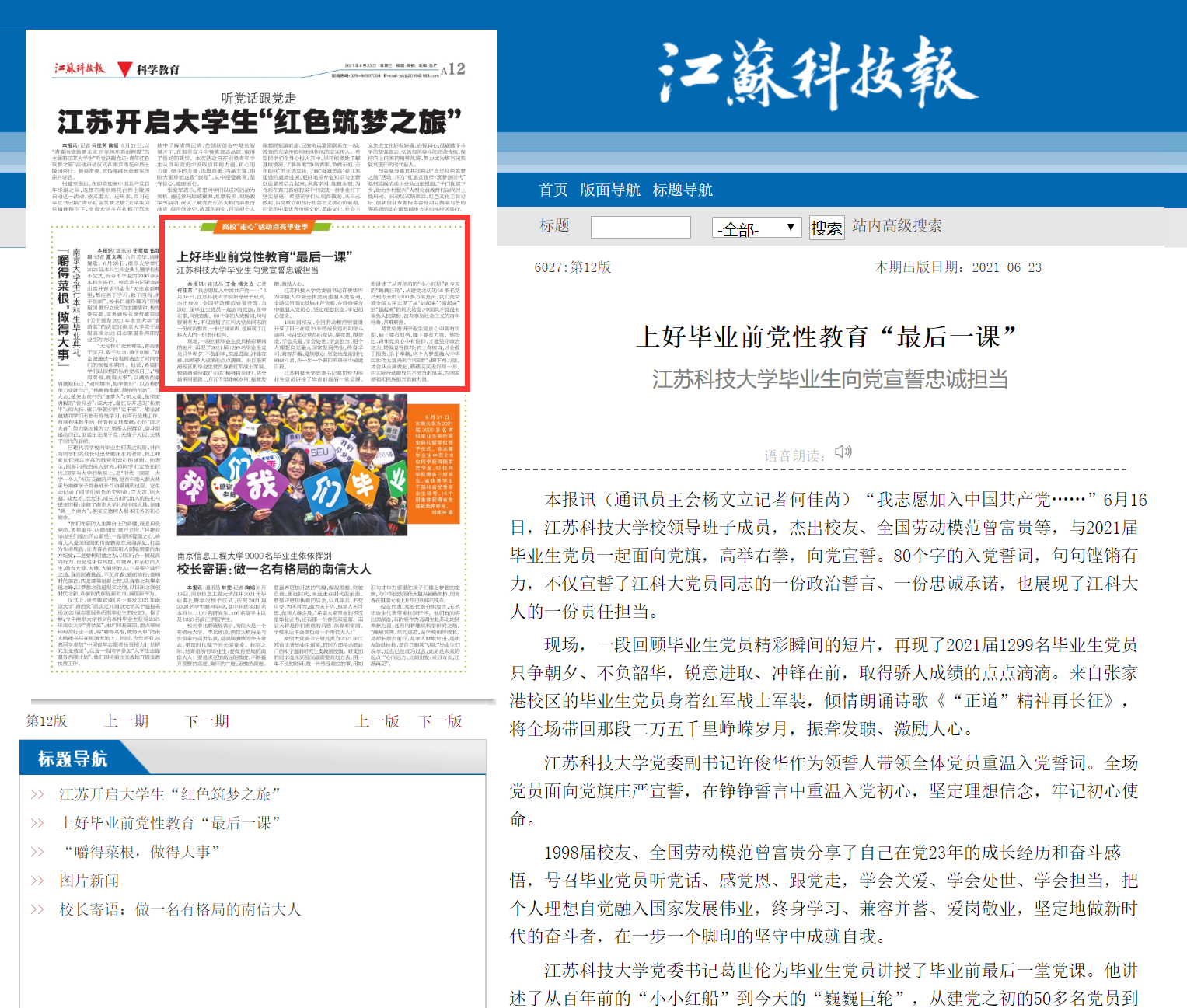Image resolution: width=1187 pixels, height=1008 pixels.
Task: Click graduation group photo in newspaper page
Action: 292,464
